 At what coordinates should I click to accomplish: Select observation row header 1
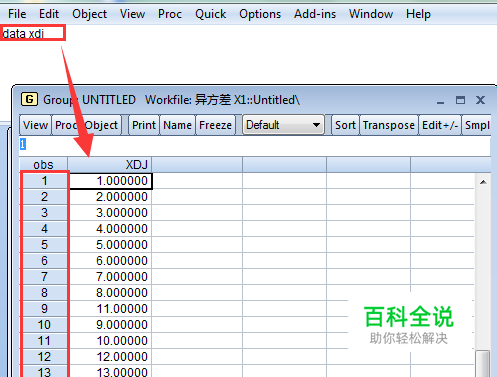click(x=44, y=181)
